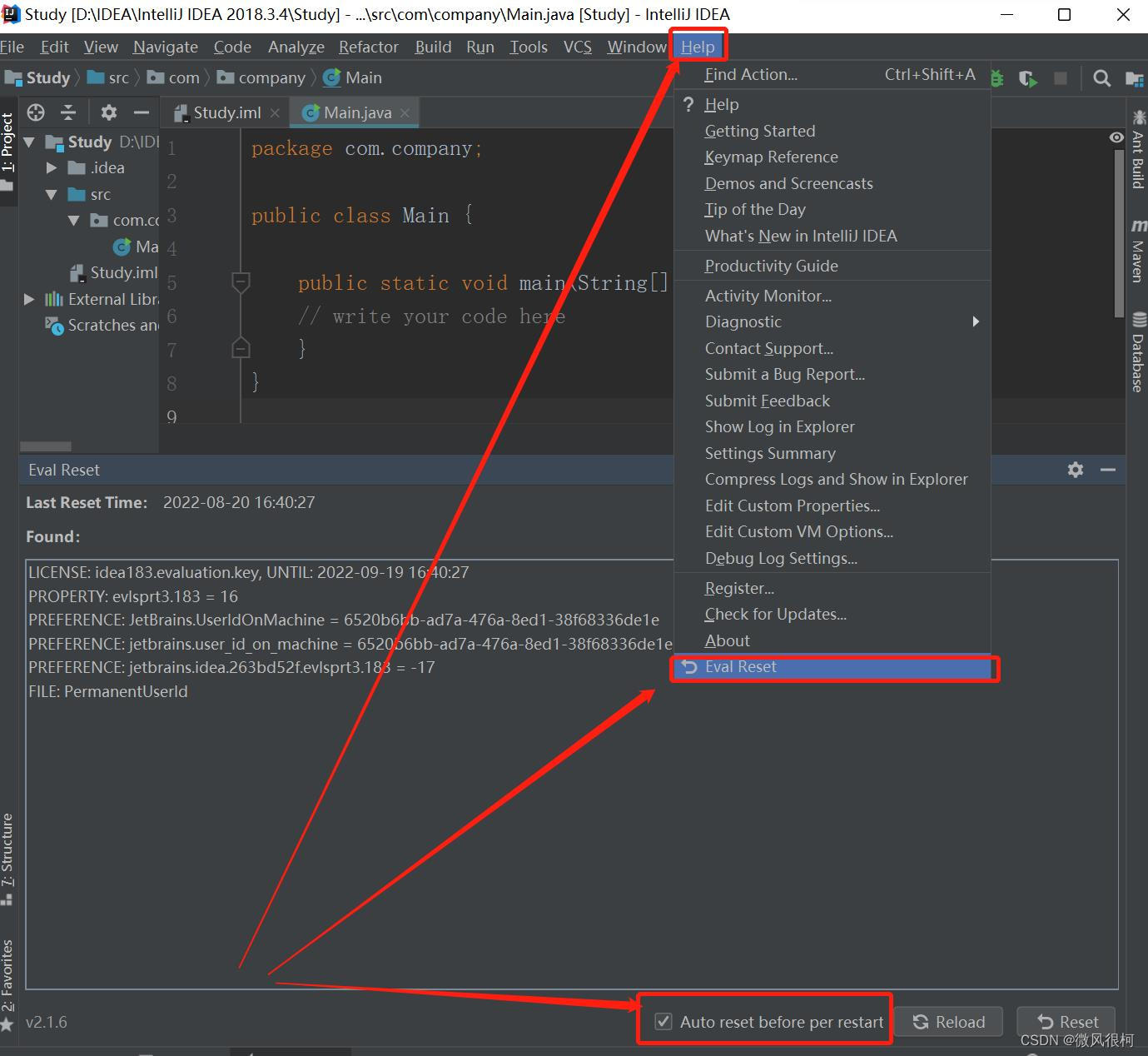This screenshot has height=1056, width=1148.
Task: Choose Find Action... from Help menu
Action: (832, 74)
